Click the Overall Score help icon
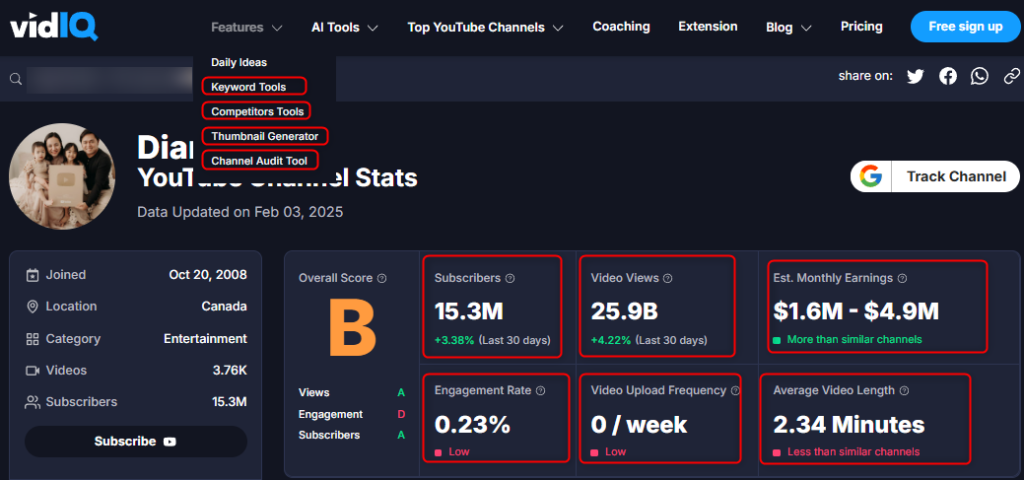 382,278
